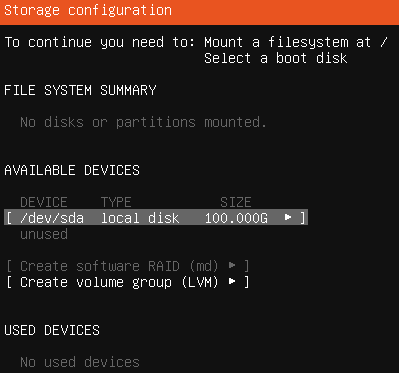Click the arrow beside Create volume group (LVM)
The image size is (399, 373).
click(x=232, y=282)
